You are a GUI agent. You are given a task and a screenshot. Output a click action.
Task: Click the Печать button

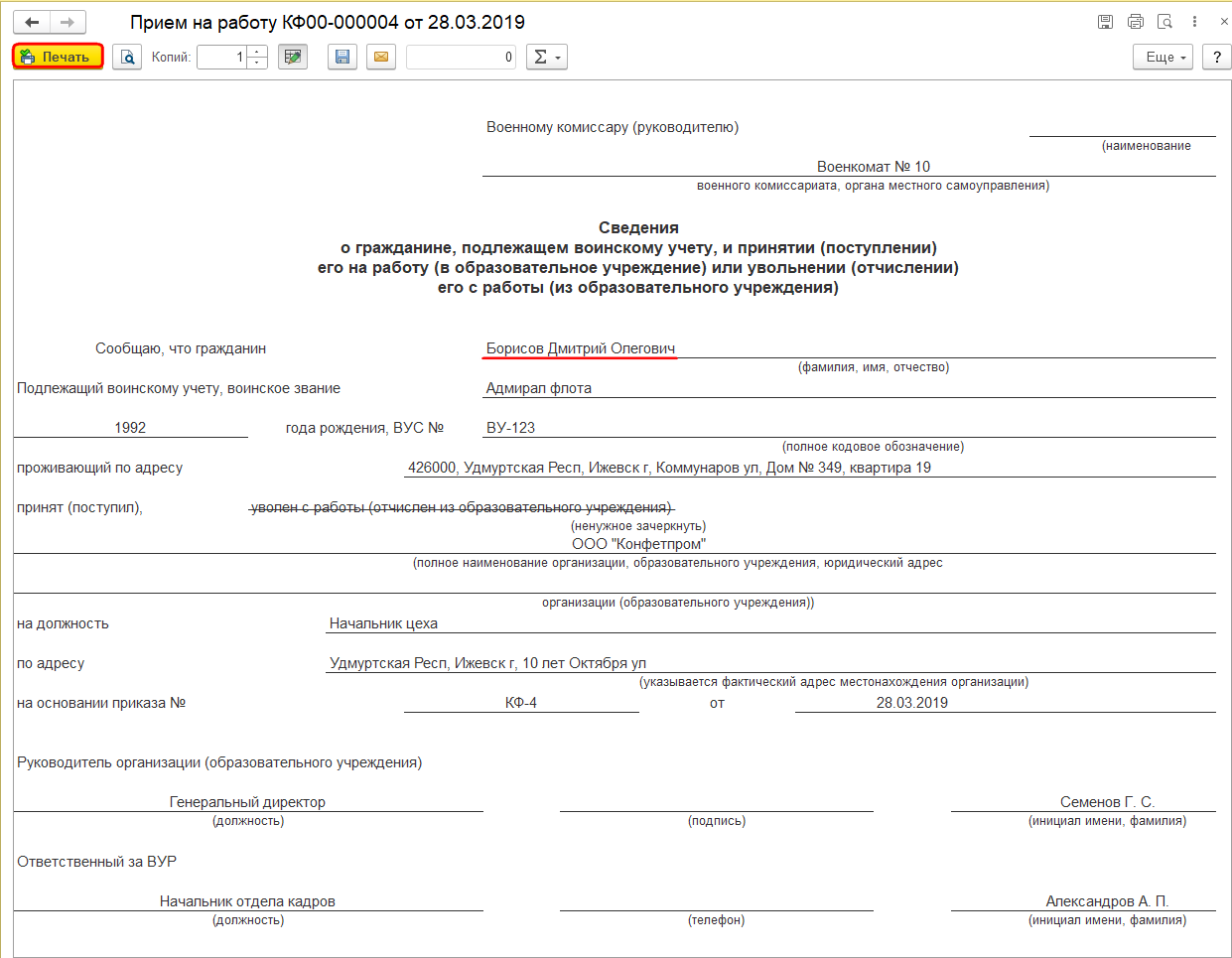[x=57, y=57]
